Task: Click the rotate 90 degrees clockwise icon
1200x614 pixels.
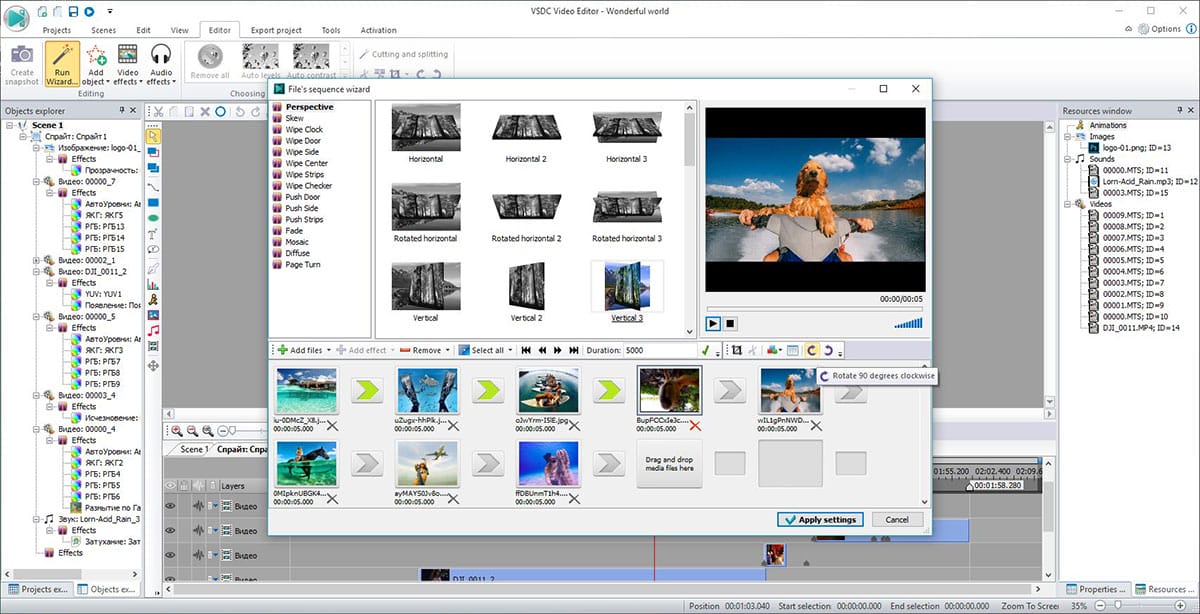Action: (x=812, y=350)
